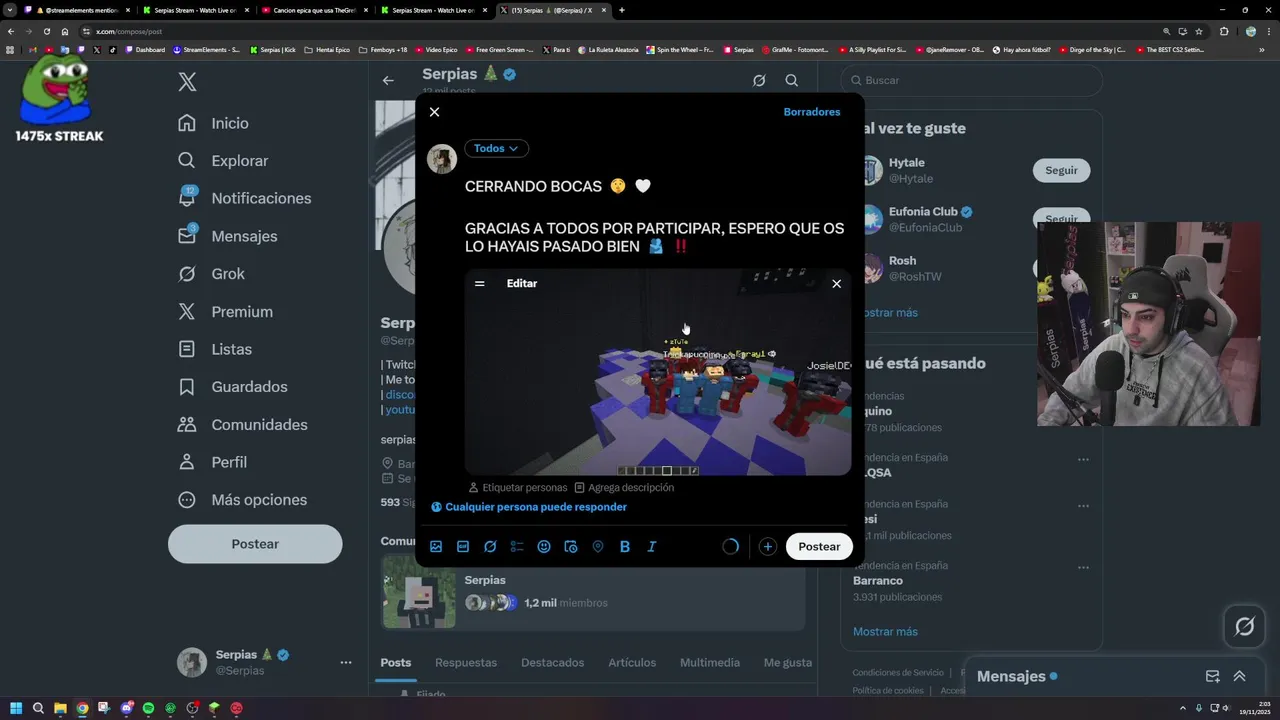The width and height of the screenshot is (1280, 720).
Task: Change Cualquier persona puede responder setting
Action: 529,507
